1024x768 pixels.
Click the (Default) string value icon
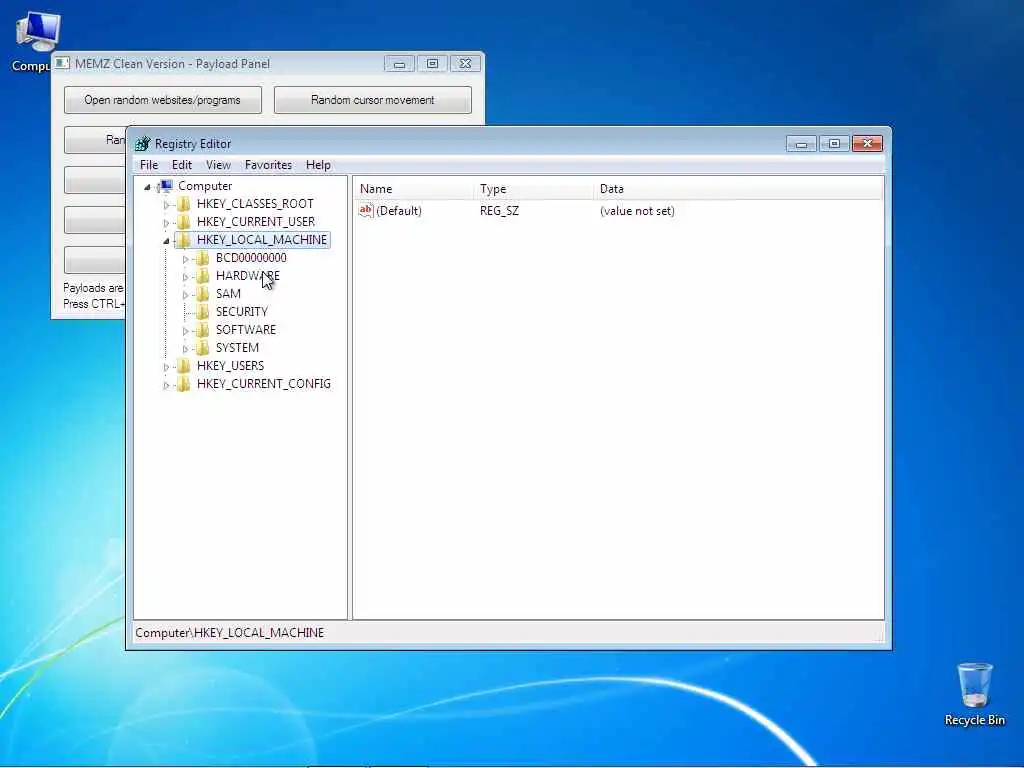366,210
